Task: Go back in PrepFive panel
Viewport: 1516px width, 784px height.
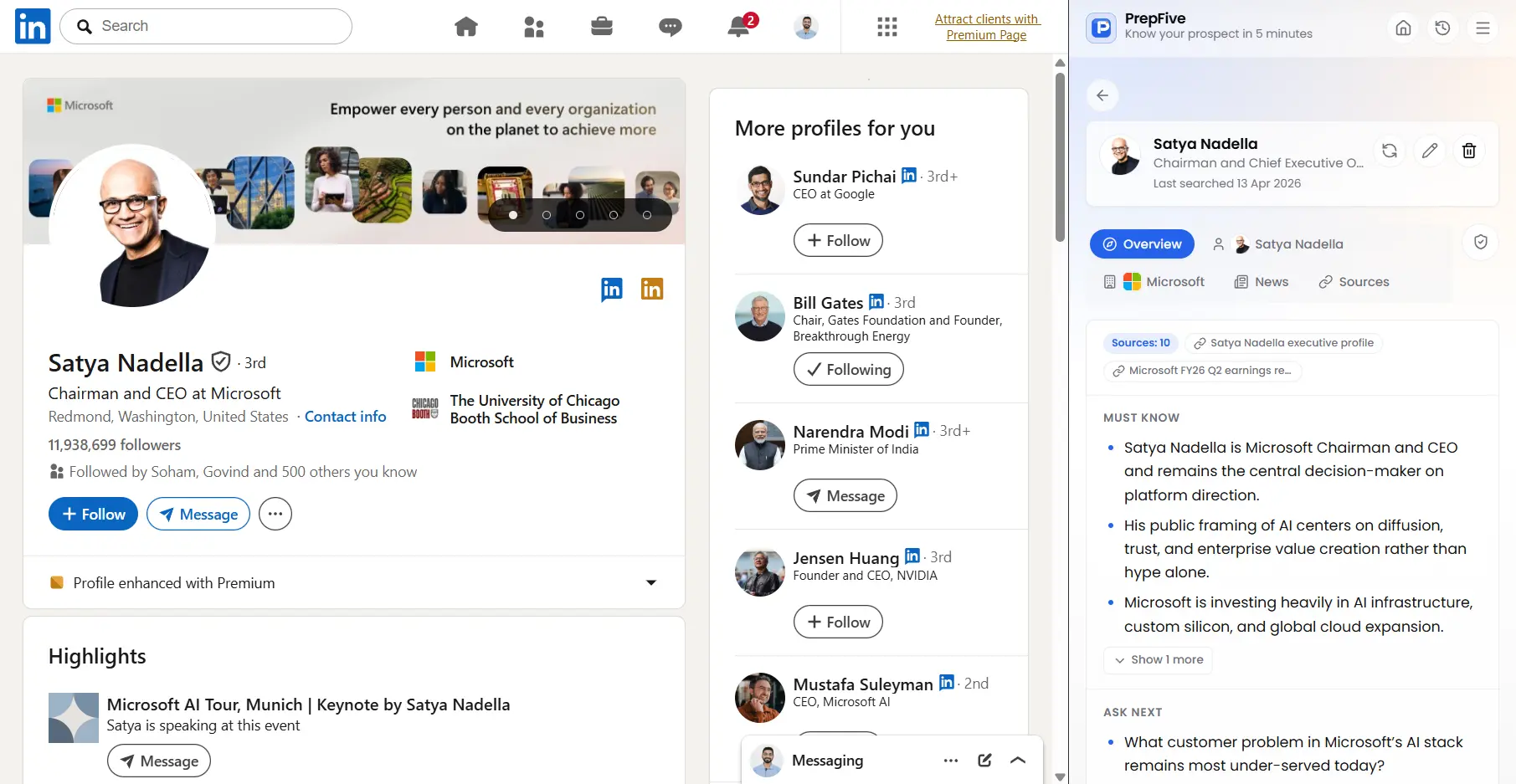Action: (x=1102, y=95)
